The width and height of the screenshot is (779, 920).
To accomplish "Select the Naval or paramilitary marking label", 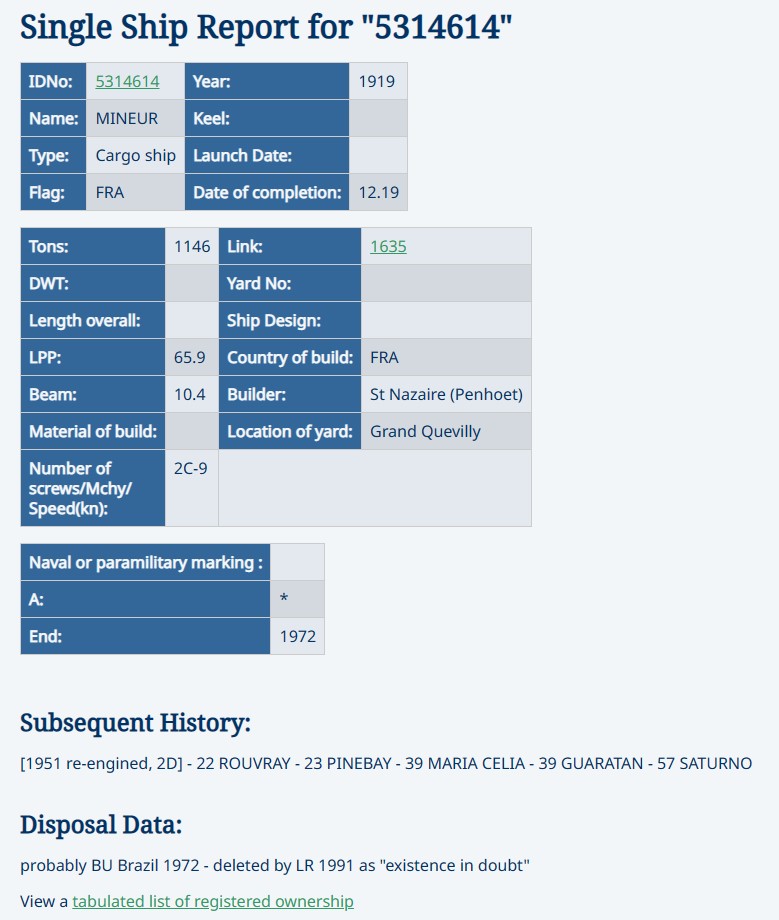I will 145,562.
